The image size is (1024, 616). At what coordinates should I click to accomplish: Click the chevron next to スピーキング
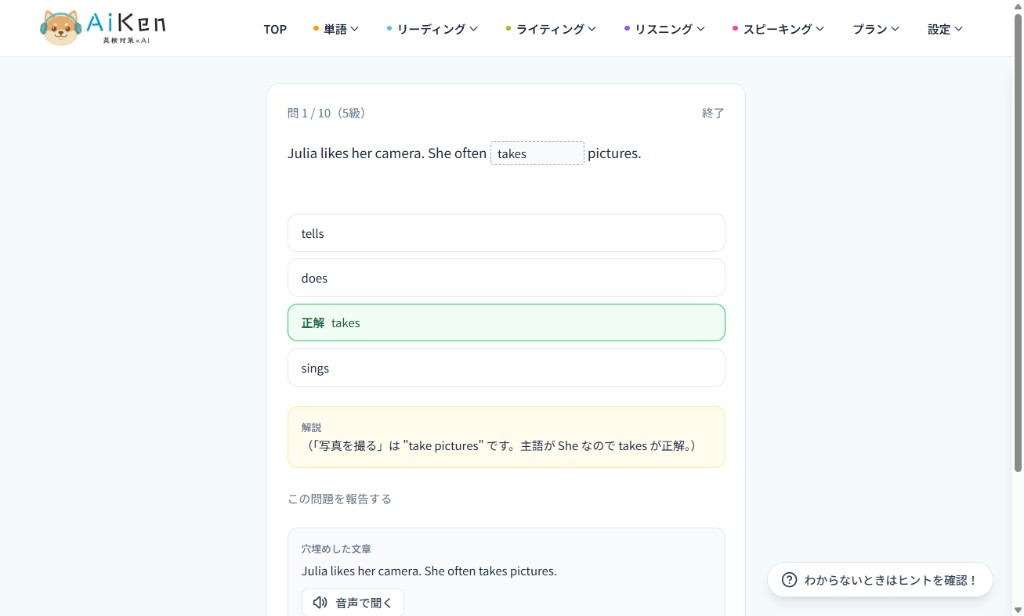[820, 29]
